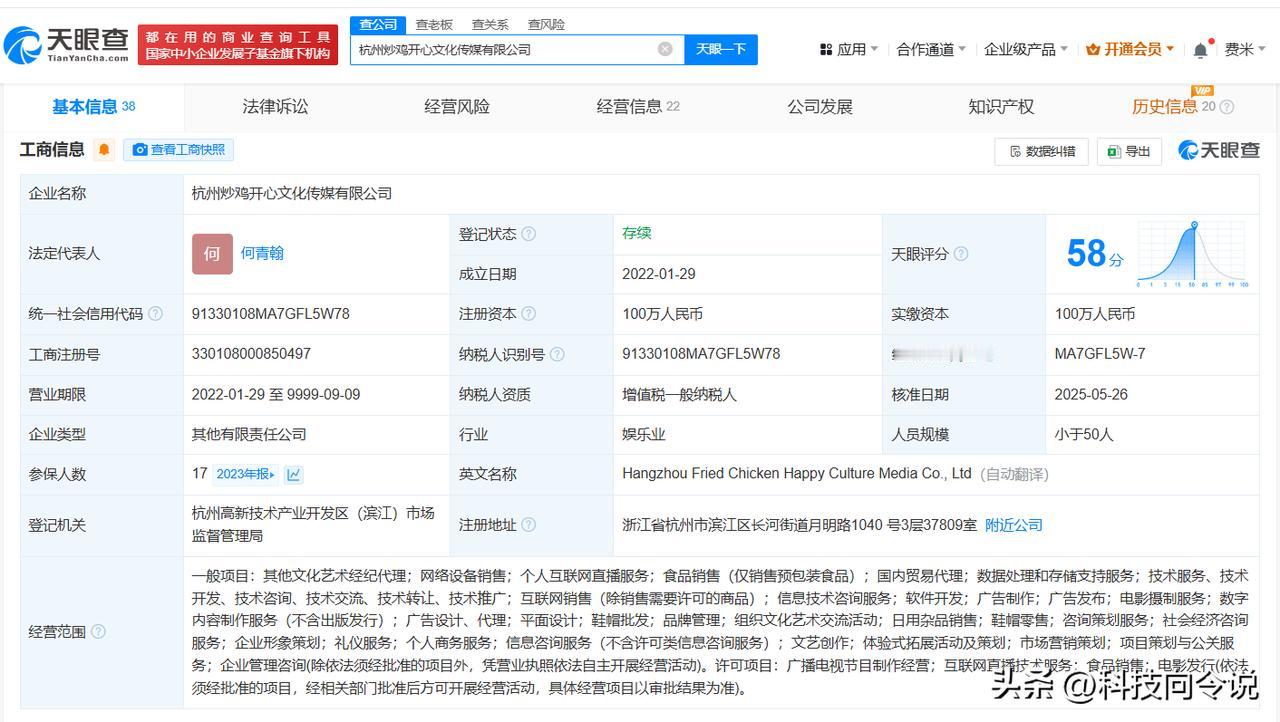Image resolution: width=1280 pixels, height=722 pixels.
Task: Expand the 应用 dropdown
Action: click(849, 49)
